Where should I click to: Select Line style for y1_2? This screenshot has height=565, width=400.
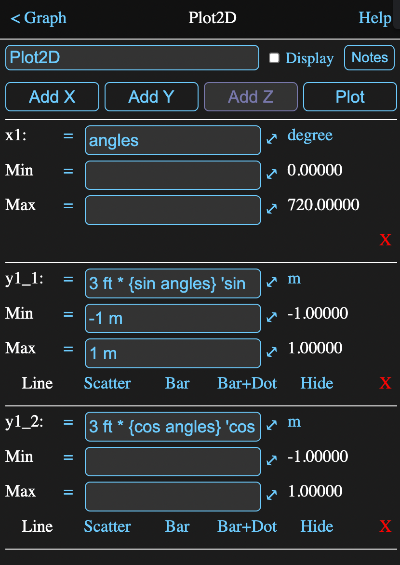pos(37,526)
